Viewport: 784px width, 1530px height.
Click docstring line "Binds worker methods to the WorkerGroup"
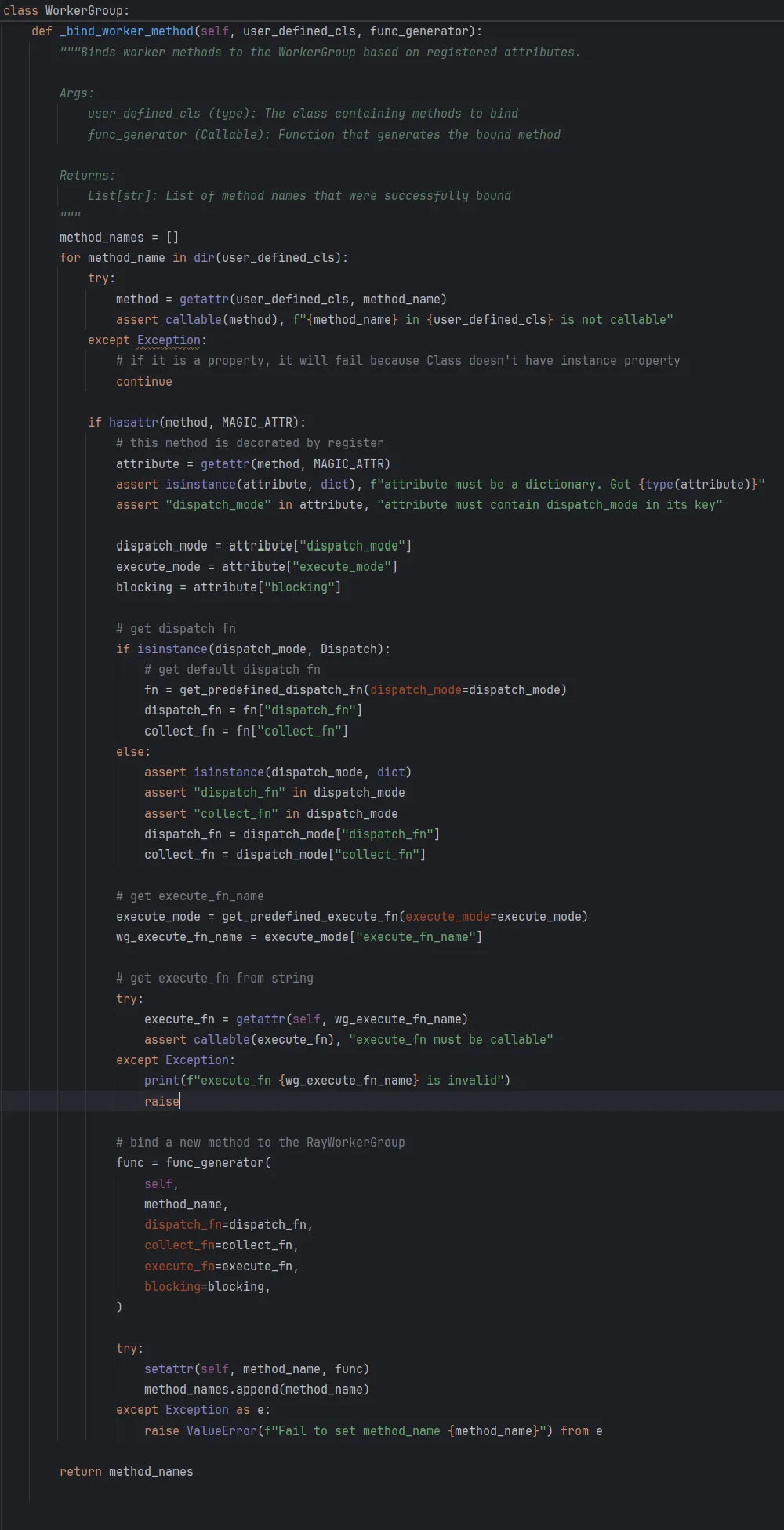(321, 52)
